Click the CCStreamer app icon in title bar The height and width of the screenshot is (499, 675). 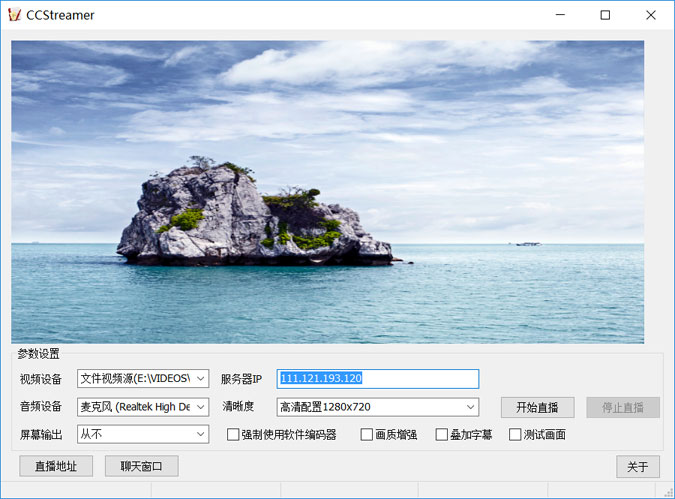click(x=14, y=15)
